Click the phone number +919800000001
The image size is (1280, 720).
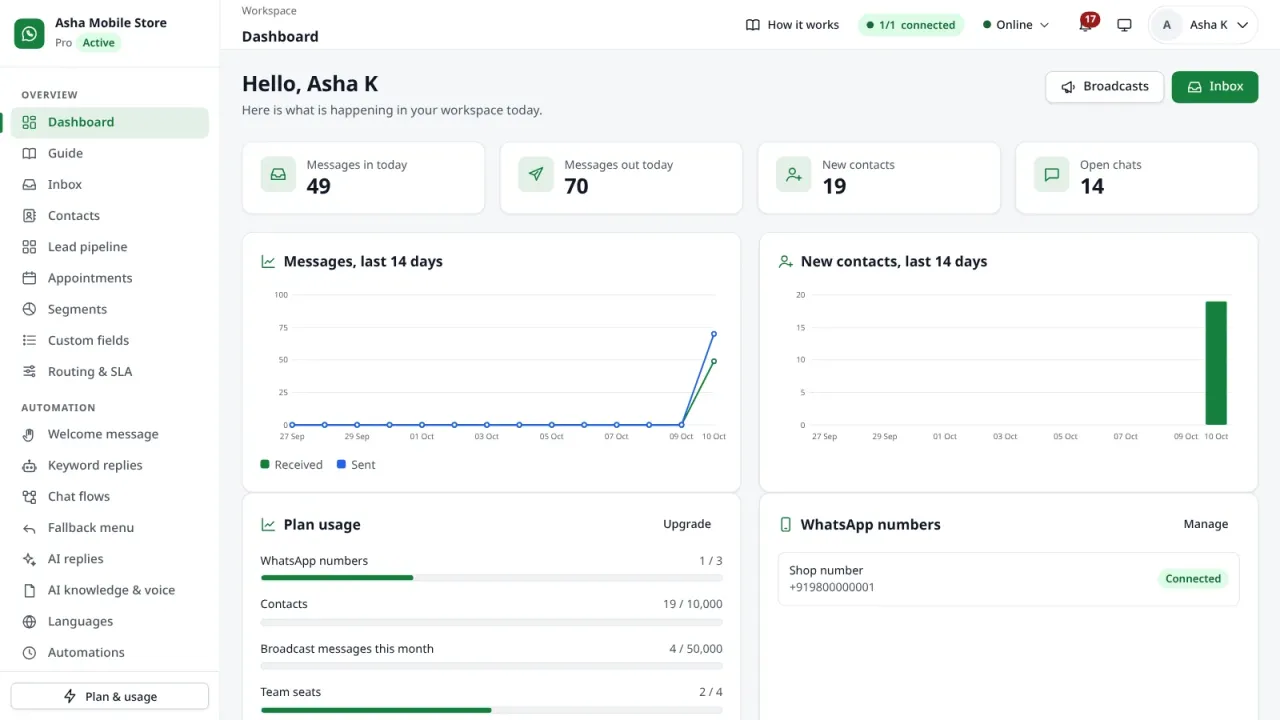pos(832,587)
